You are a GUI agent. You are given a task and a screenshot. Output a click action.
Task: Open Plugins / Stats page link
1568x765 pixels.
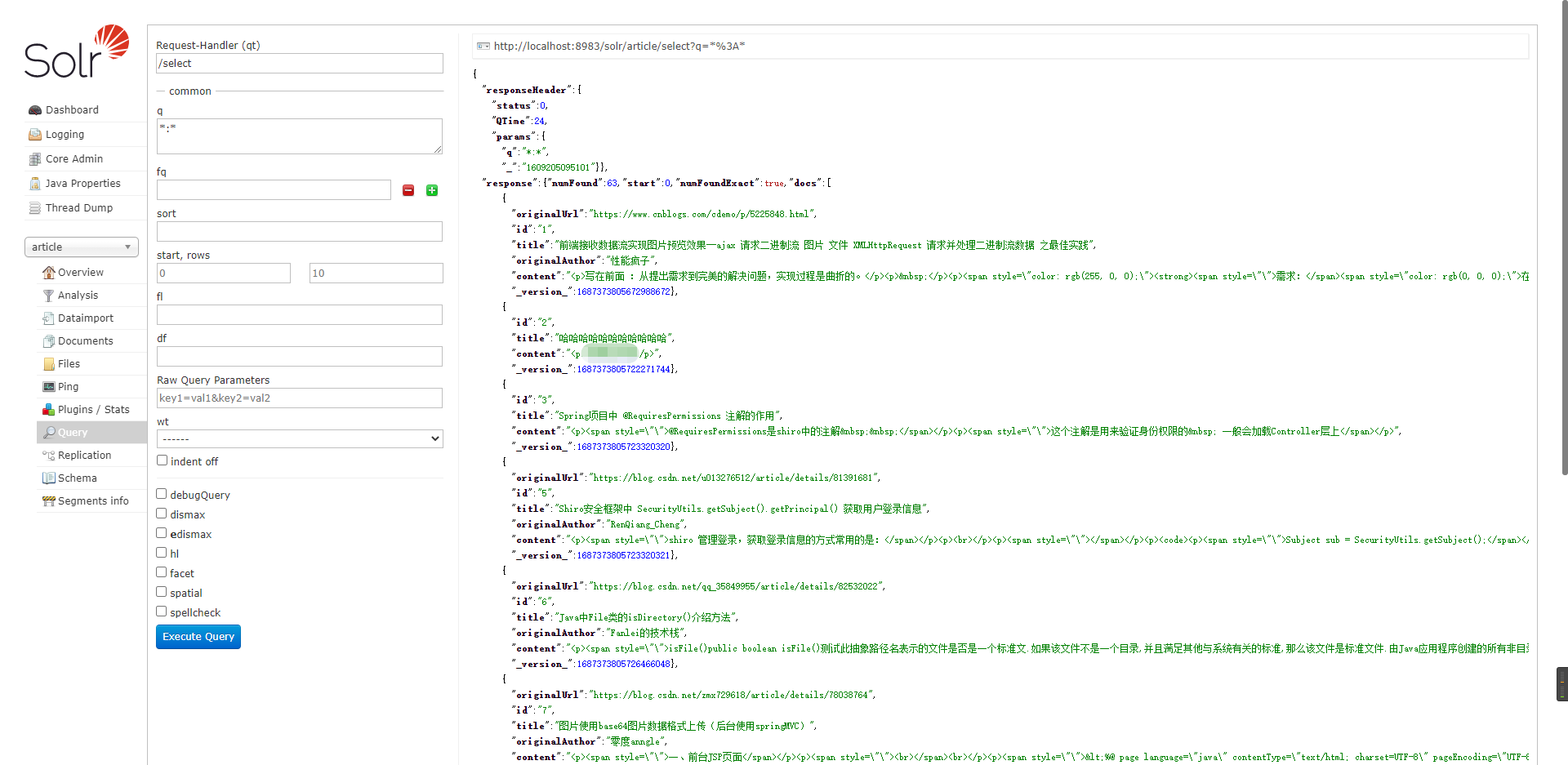click(x=93, y=410)
